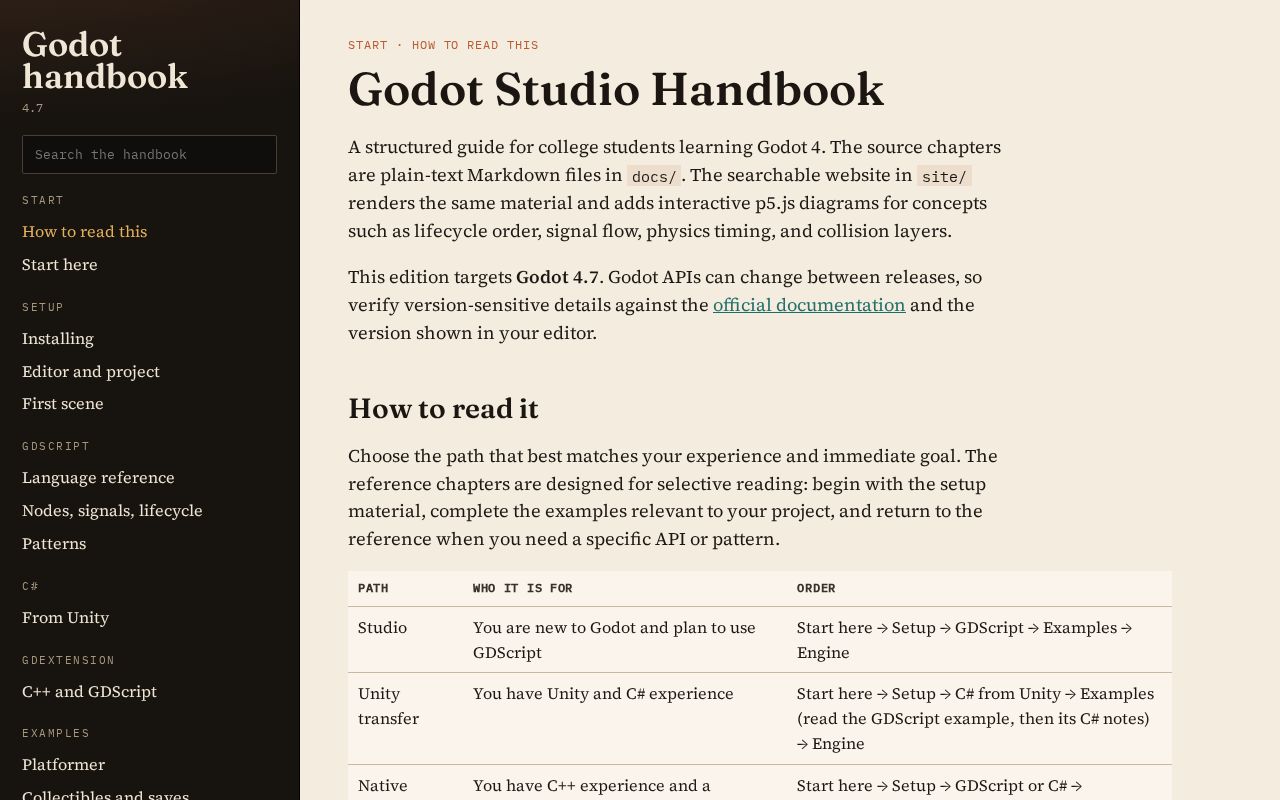Click the ORDER table column header
This screenshot has height=800, width=1280.
tap(816, 588)
